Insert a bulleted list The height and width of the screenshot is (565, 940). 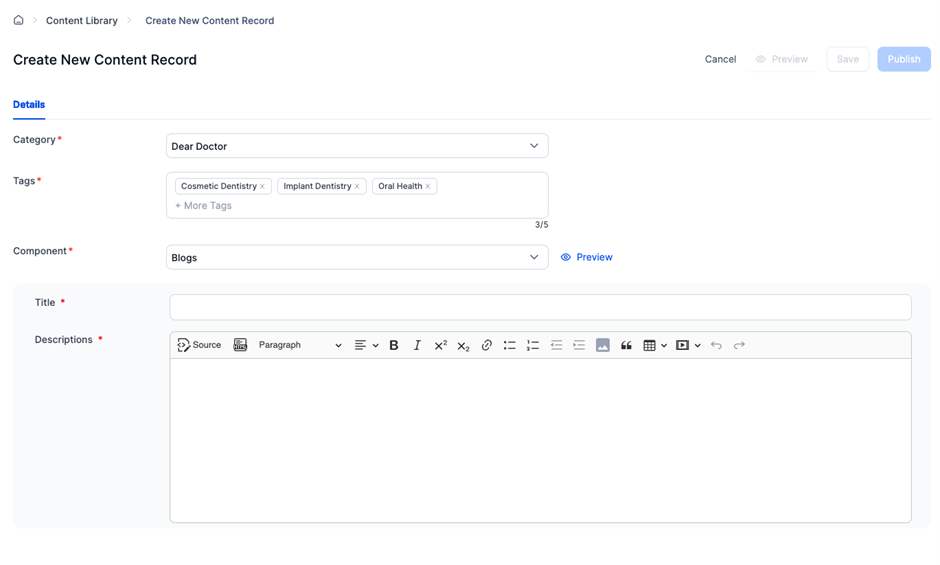coord(510,345)
